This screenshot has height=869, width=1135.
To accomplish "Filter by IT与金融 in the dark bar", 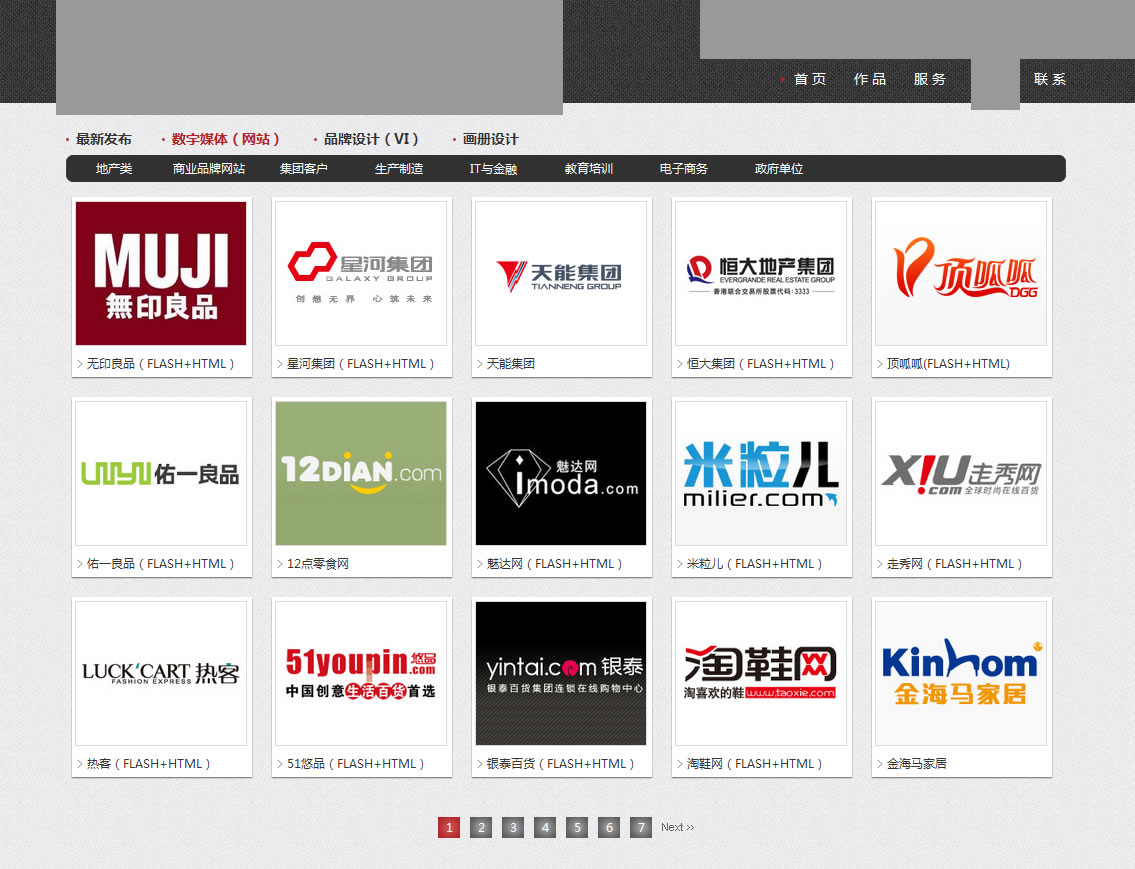I will coord(493,169).
